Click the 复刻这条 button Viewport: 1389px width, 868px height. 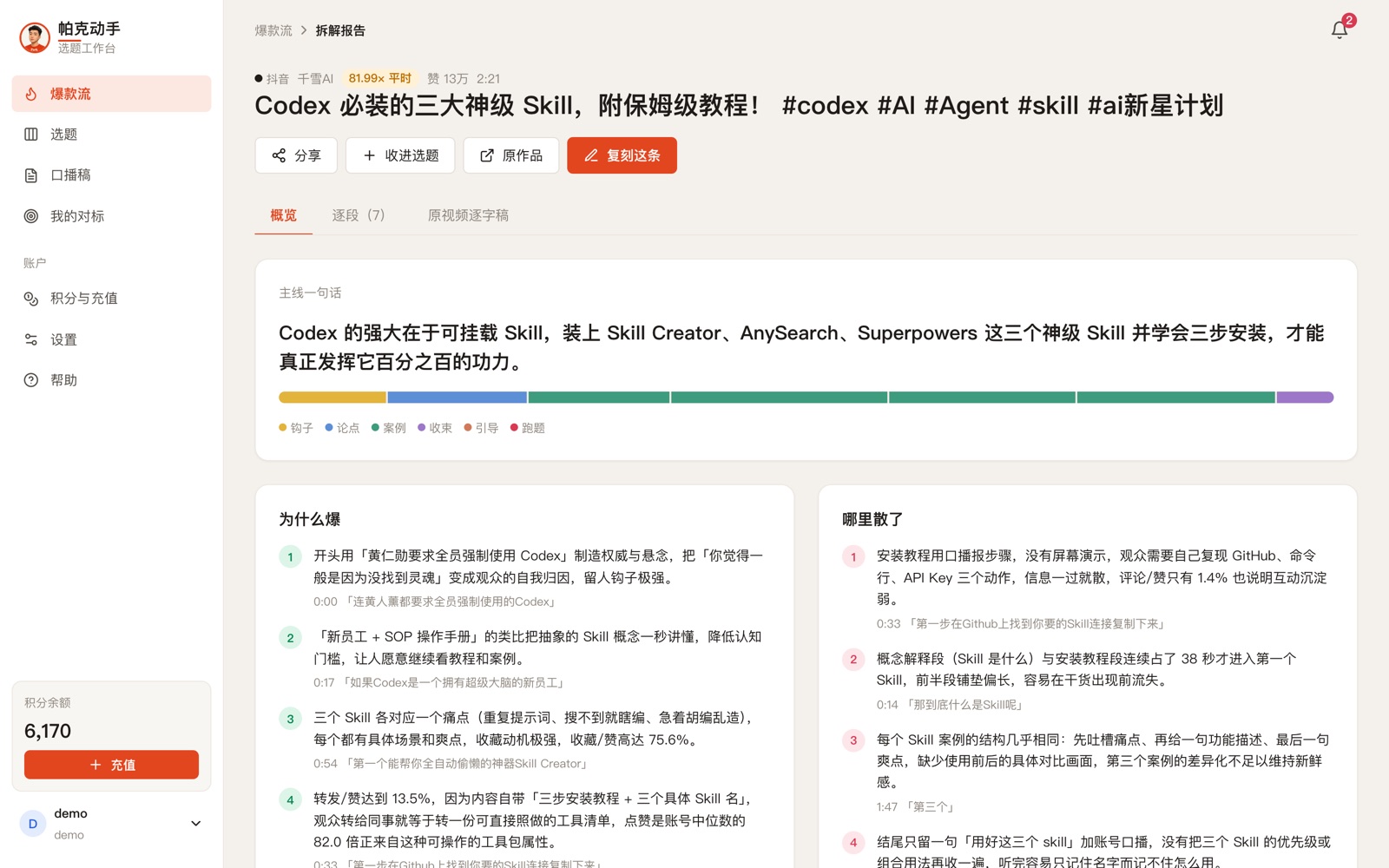tap(622, 155)
